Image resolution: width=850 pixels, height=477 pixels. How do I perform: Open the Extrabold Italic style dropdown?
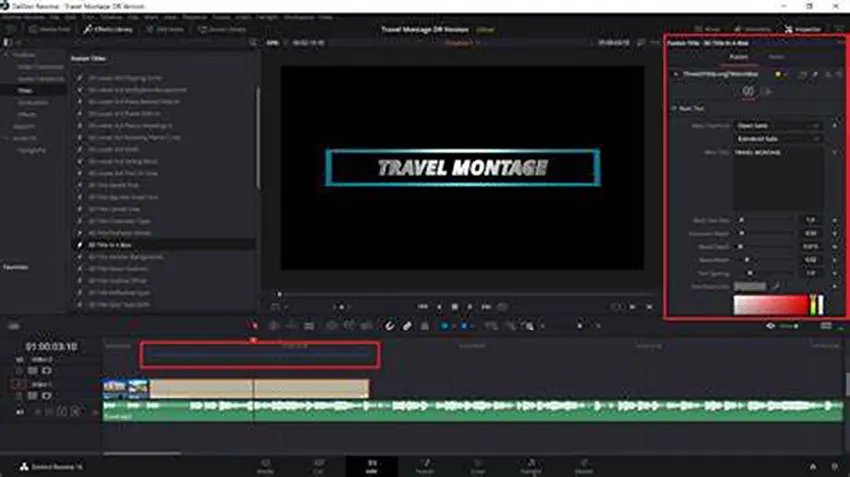point(778,139)
